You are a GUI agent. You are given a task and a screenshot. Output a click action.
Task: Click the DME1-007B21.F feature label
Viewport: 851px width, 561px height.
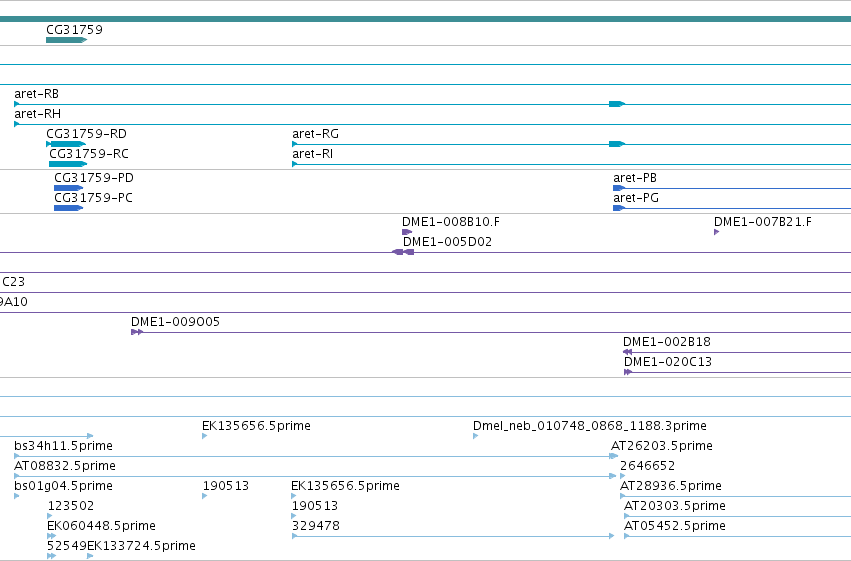coord(763,222)
